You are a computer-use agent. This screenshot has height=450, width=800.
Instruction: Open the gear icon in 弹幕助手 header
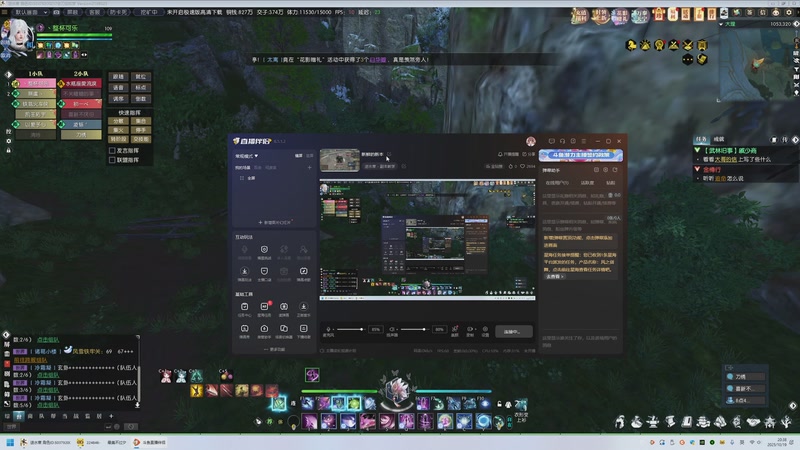pos(606,170)
